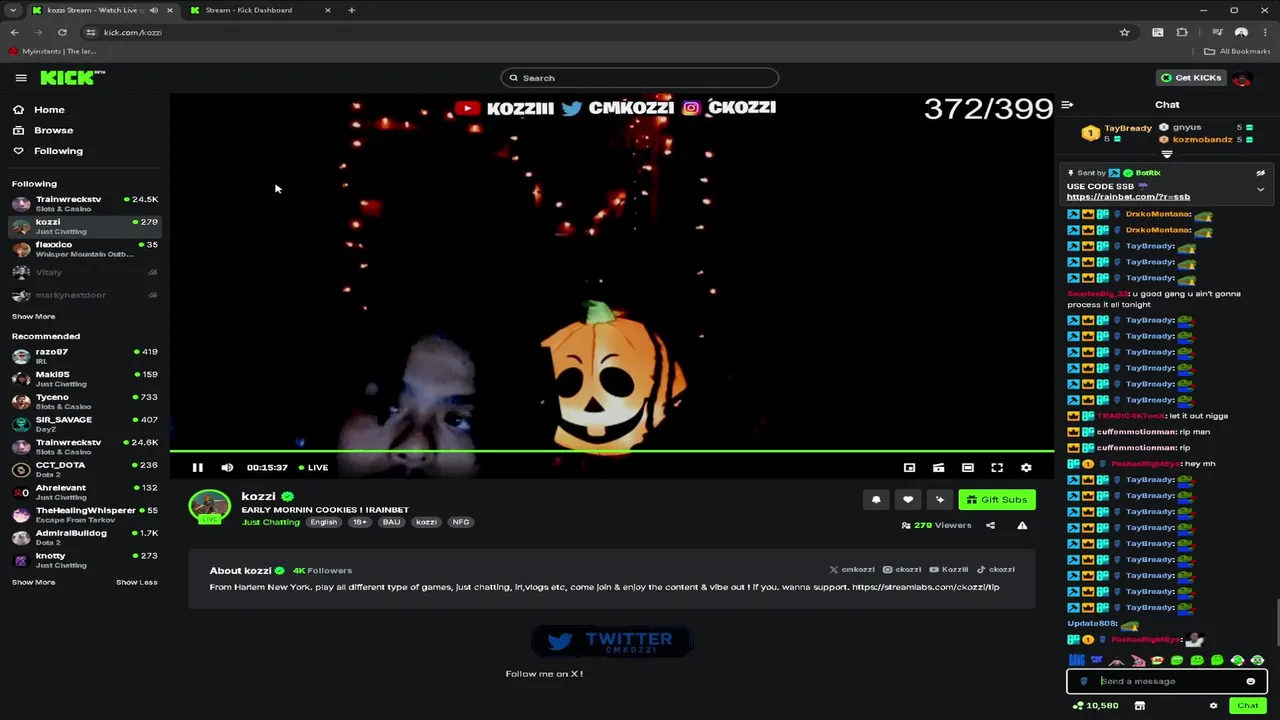This screenshot has height=720, width=1280.
Task: Click the green KICK logo
Action: tap(72, 78)
